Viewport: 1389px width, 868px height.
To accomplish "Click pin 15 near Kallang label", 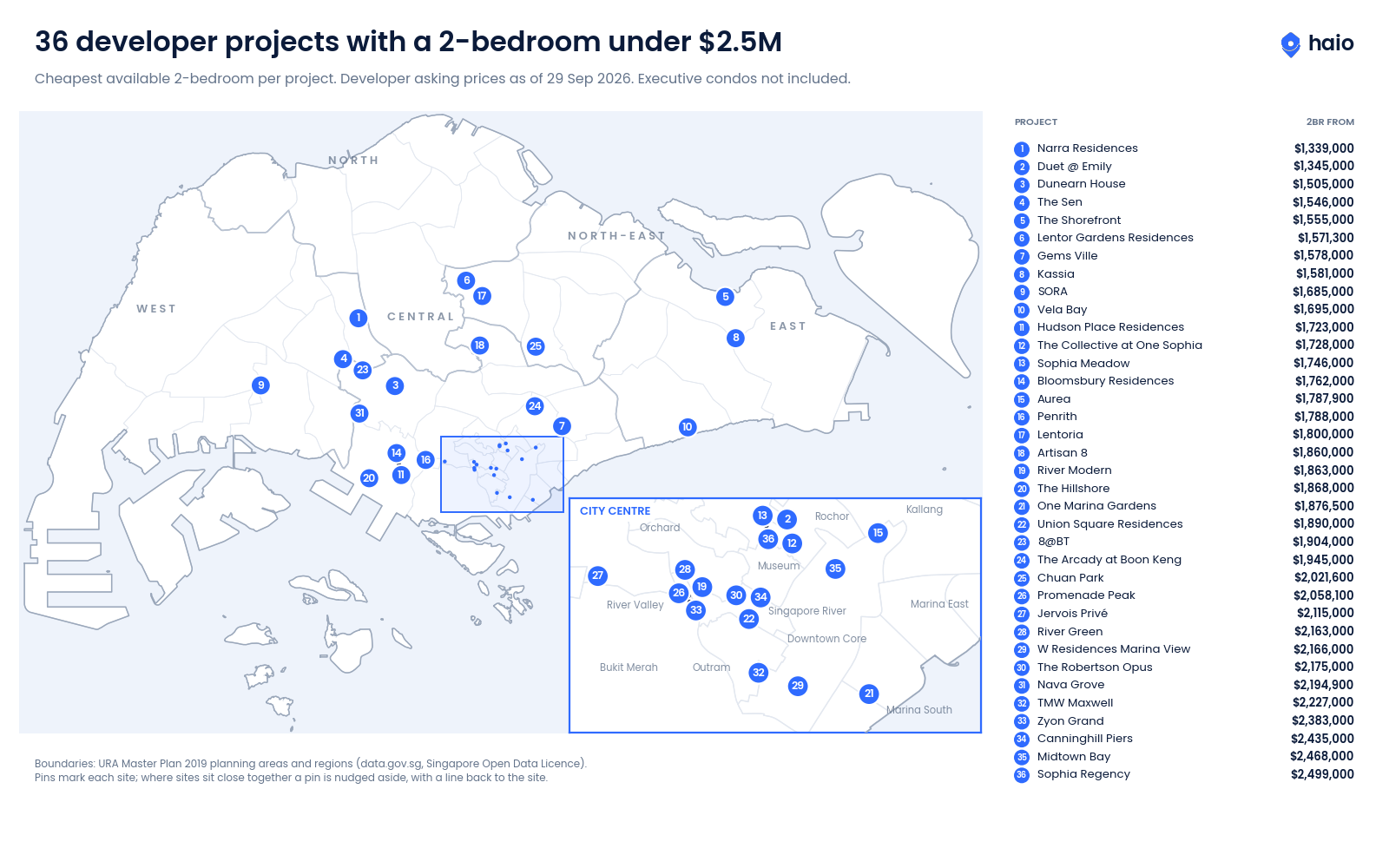I will 879,533.
